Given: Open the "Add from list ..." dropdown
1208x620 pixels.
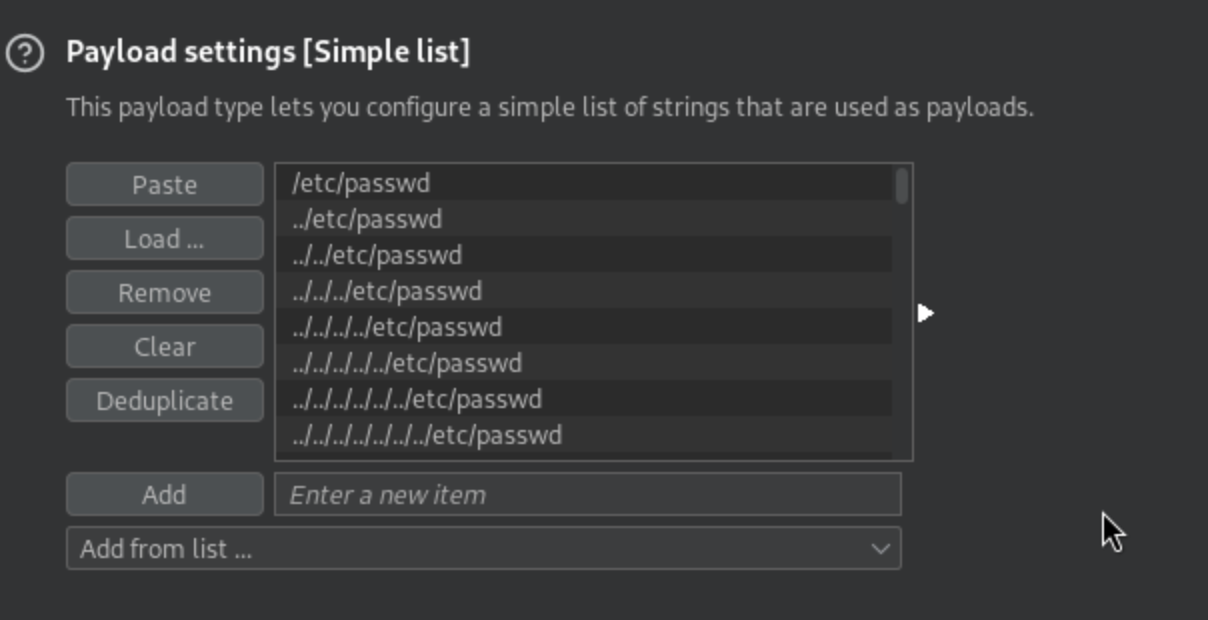Looking at the screenshot, I should pyautogui.click(x=483, y=549).
